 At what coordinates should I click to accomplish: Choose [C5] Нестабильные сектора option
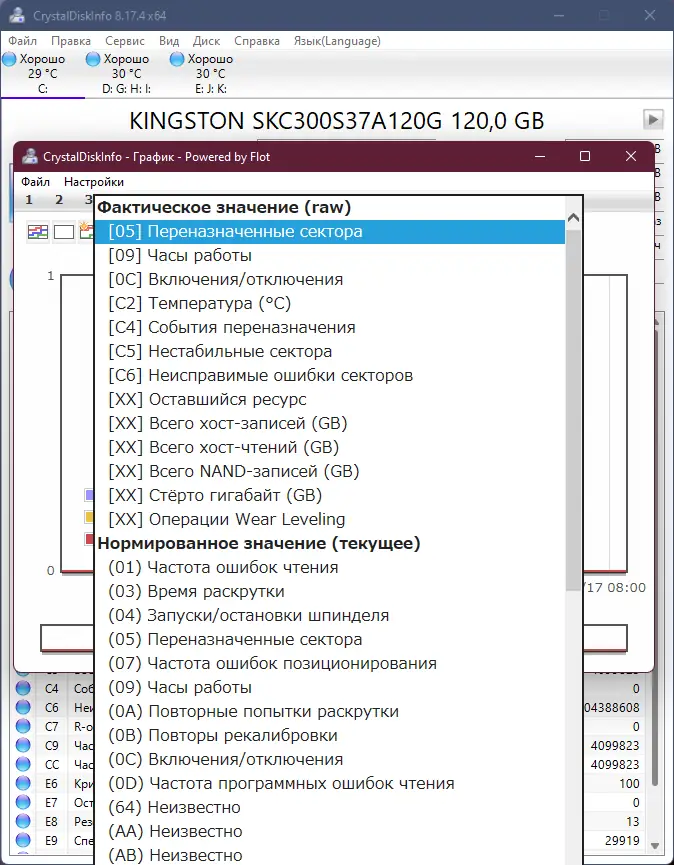pyautogui.click(x=330, y=351)
